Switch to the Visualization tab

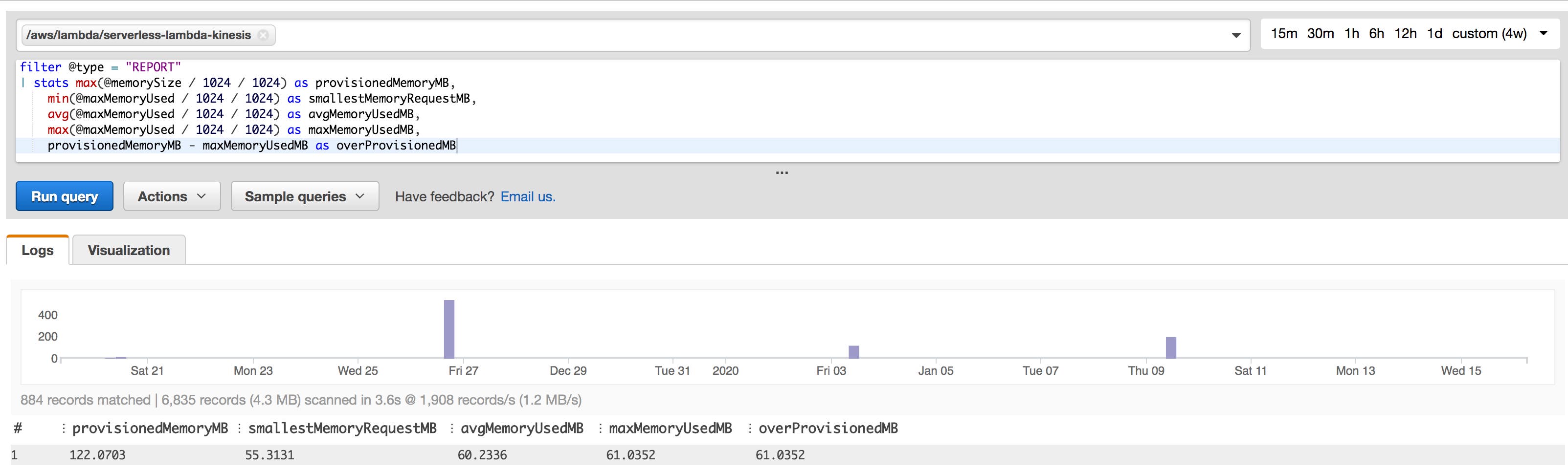[129, 250]
